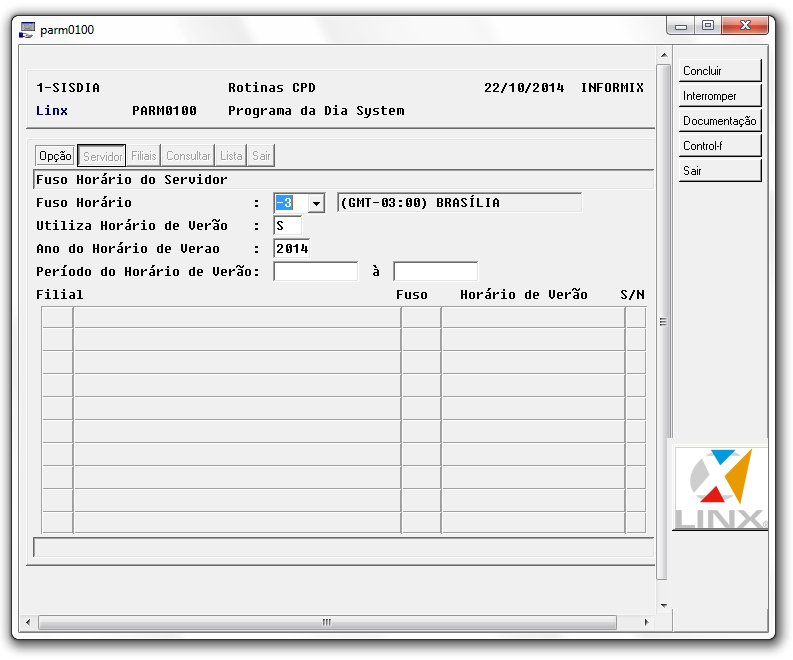
Task: Click the period end date field
Action: 435,272
